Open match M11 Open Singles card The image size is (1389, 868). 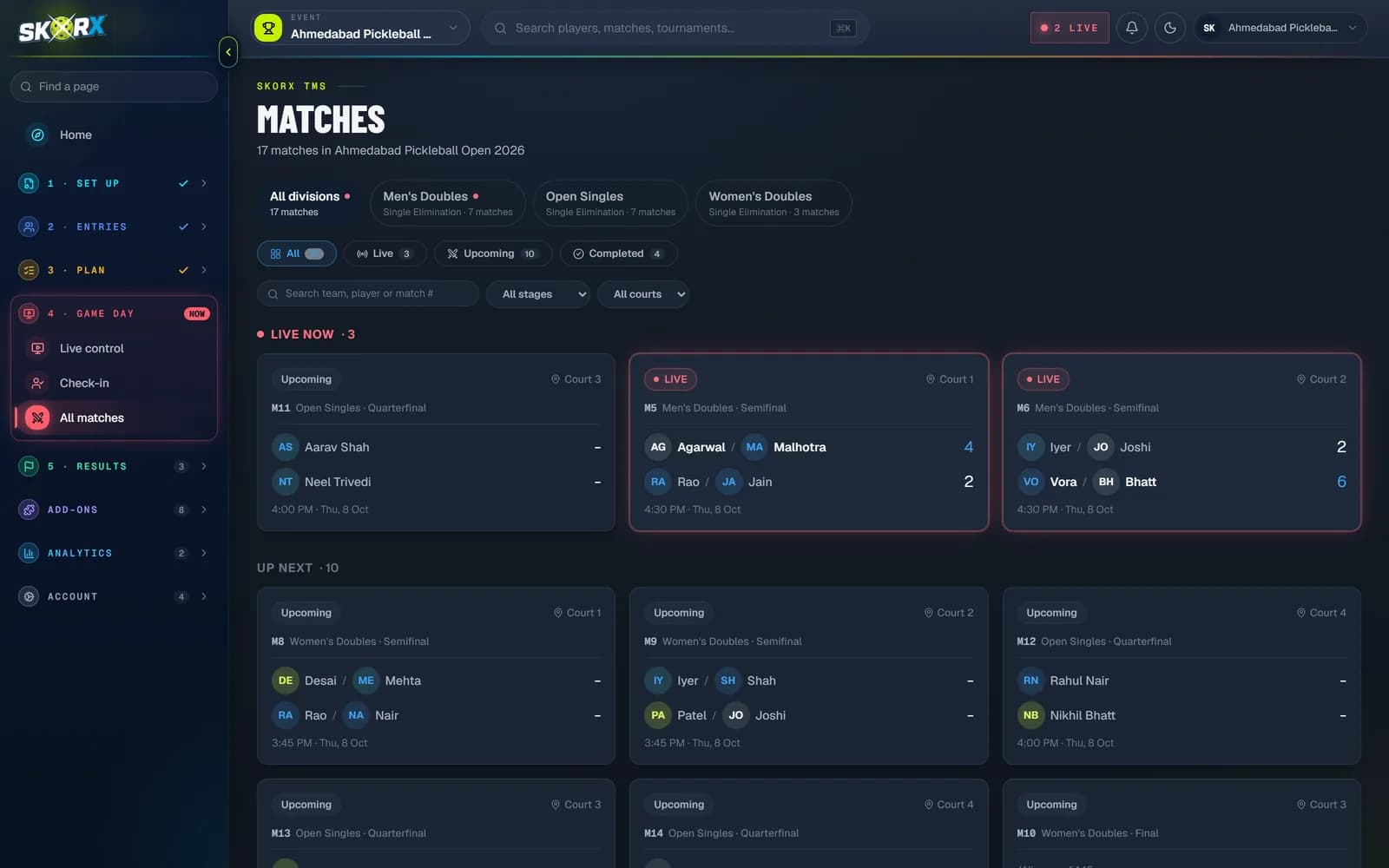point(436,442)
